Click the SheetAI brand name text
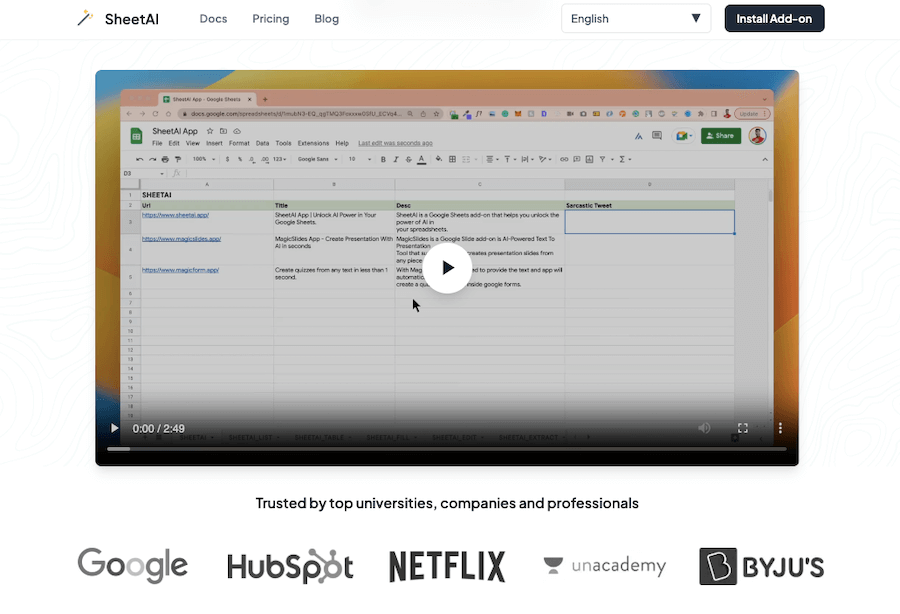Image resolution: width=900 pixels, height=614 pixels. tap(132, 19)
